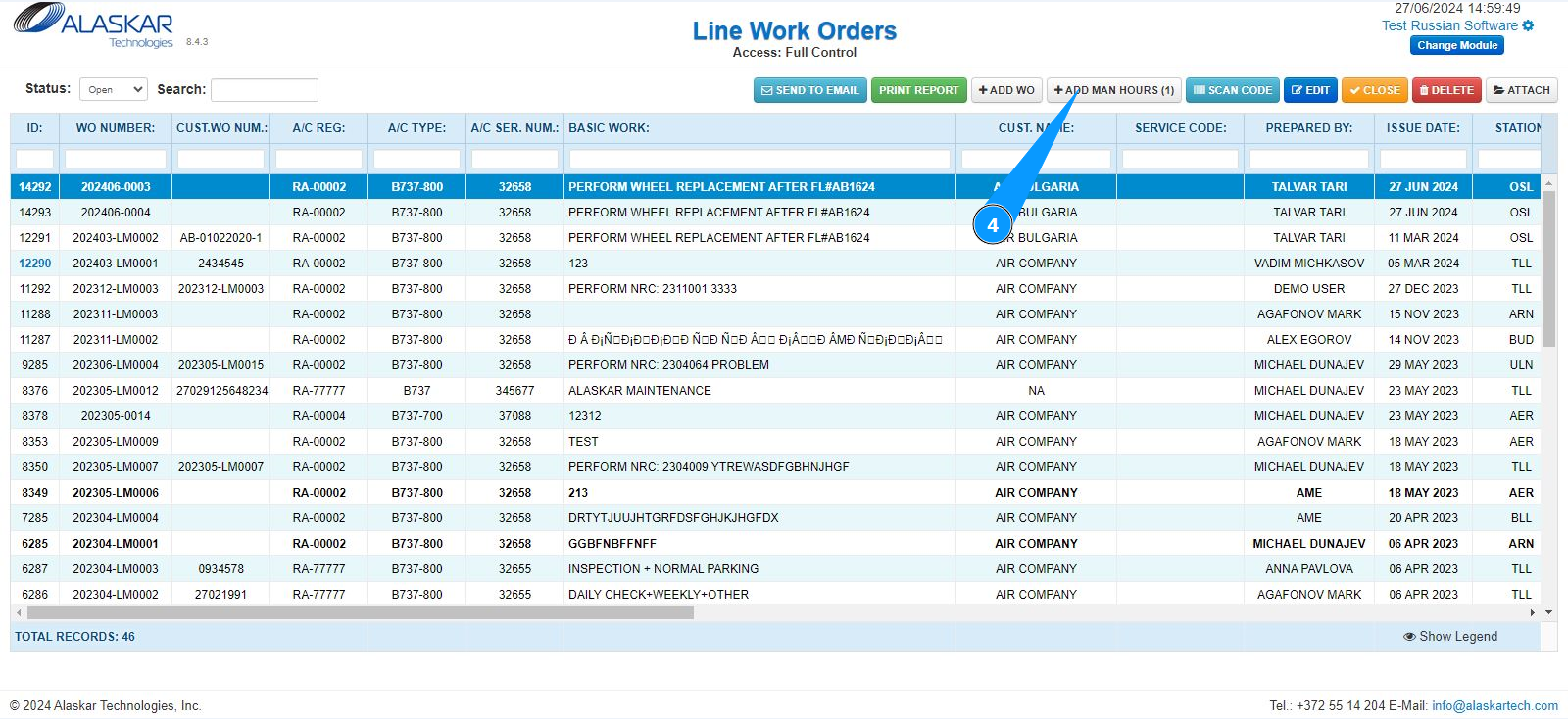The image size is (1568, 719).
Task: Sort by the A/C Ser. Num. column header
Action: click(514, 128)
